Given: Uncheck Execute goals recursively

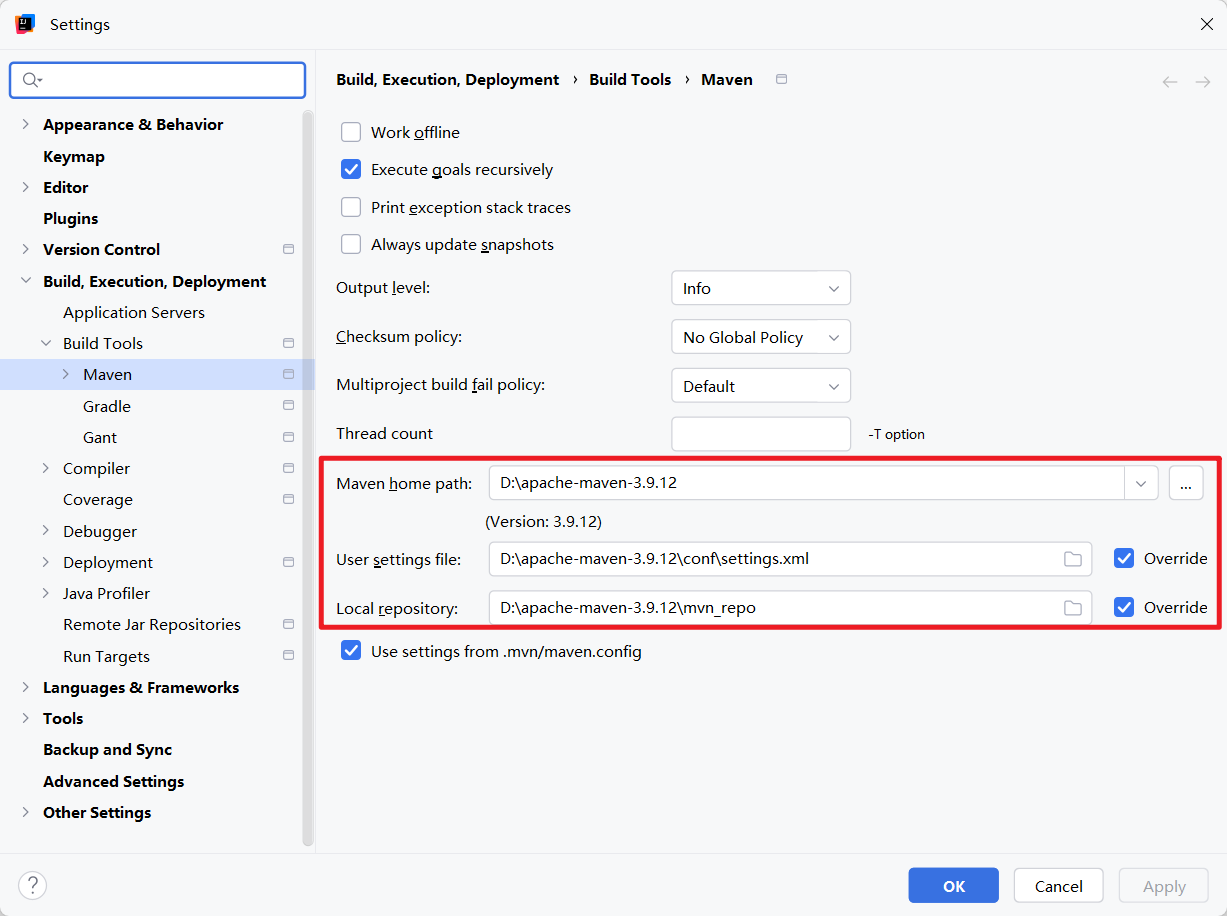Looking at the screenshot, I should tap(351, 169).
